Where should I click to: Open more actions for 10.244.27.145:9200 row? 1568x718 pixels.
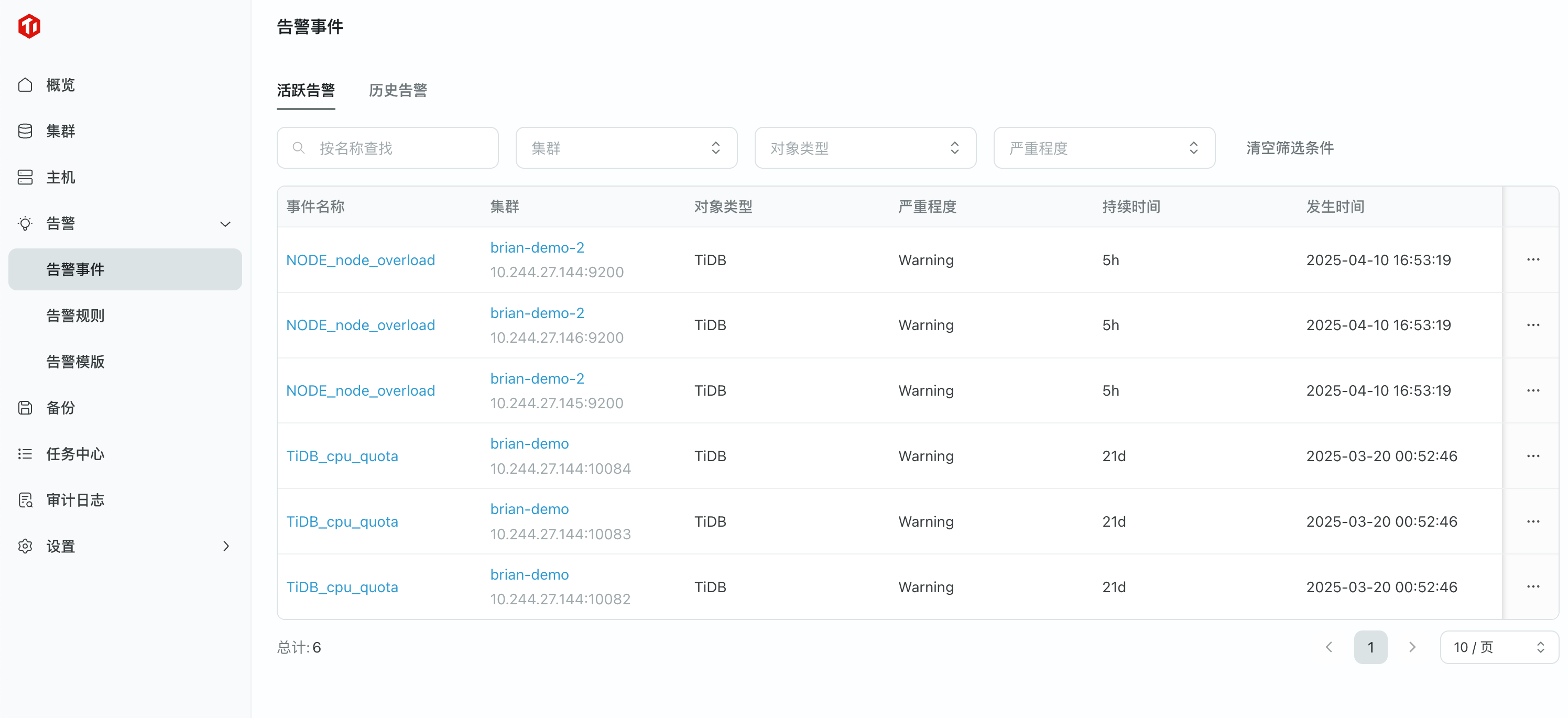click(x=1533, y=390)
